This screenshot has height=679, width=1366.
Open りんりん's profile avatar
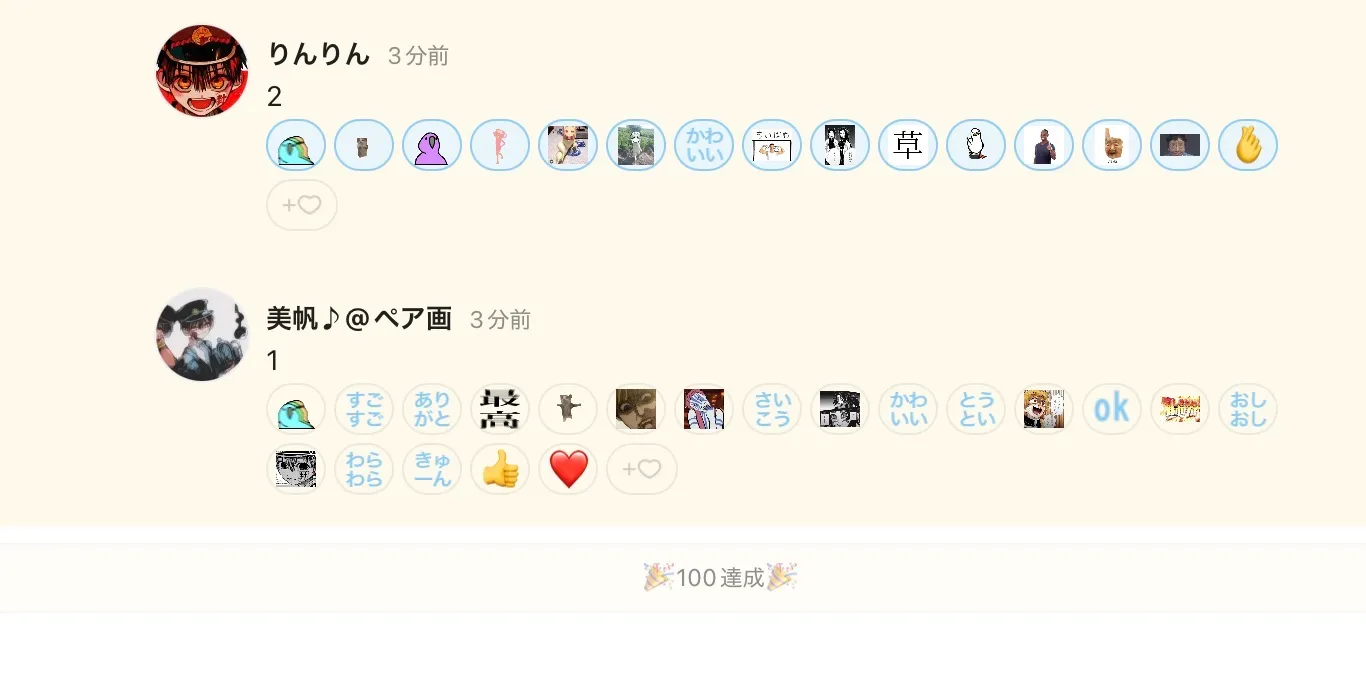[202, 71]
